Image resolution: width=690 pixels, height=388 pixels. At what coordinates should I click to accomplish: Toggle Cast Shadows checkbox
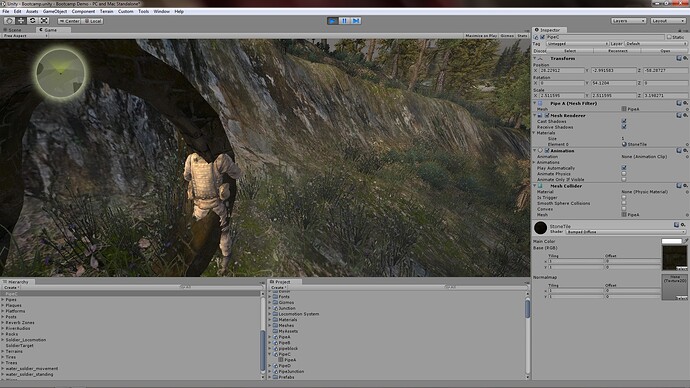pyautogui.click(x=624, y=121)
